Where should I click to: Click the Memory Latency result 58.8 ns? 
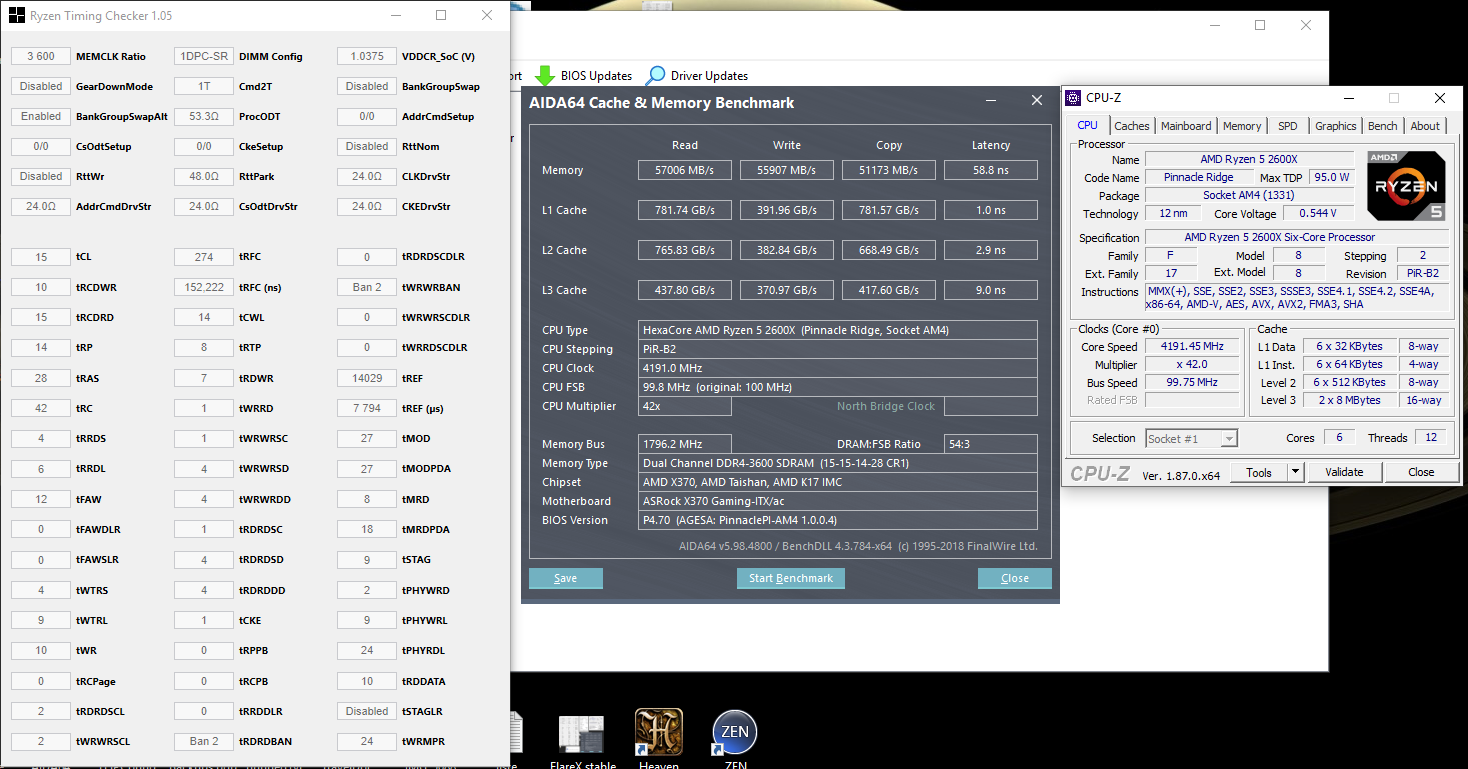tap(990, 170)
